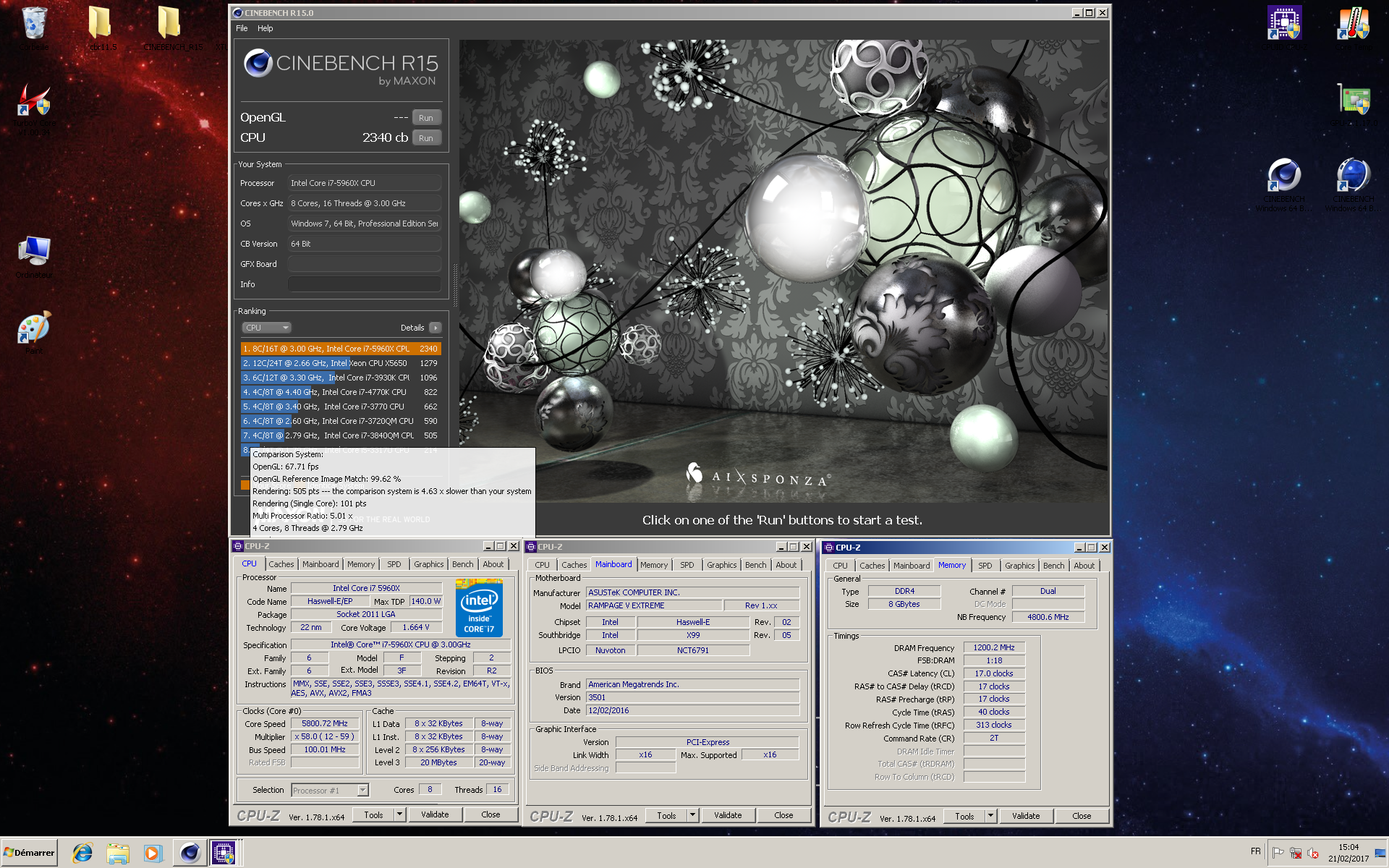
Task: Open the Help menu in Cinebench
Action: click(266, 28)
